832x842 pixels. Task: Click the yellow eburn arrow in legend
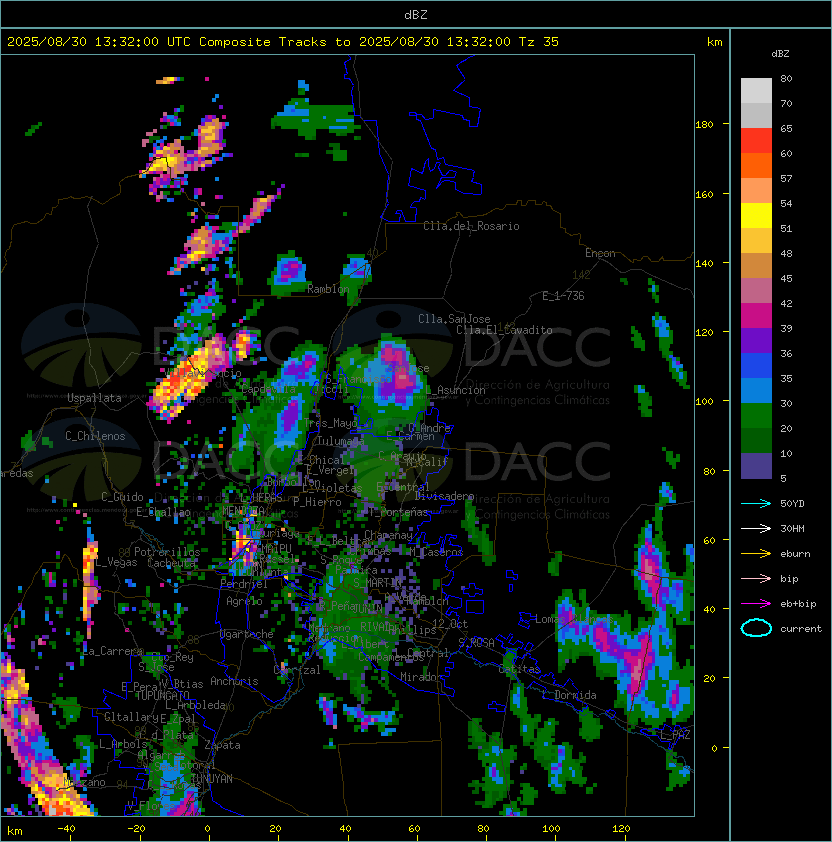click(756, 554)
